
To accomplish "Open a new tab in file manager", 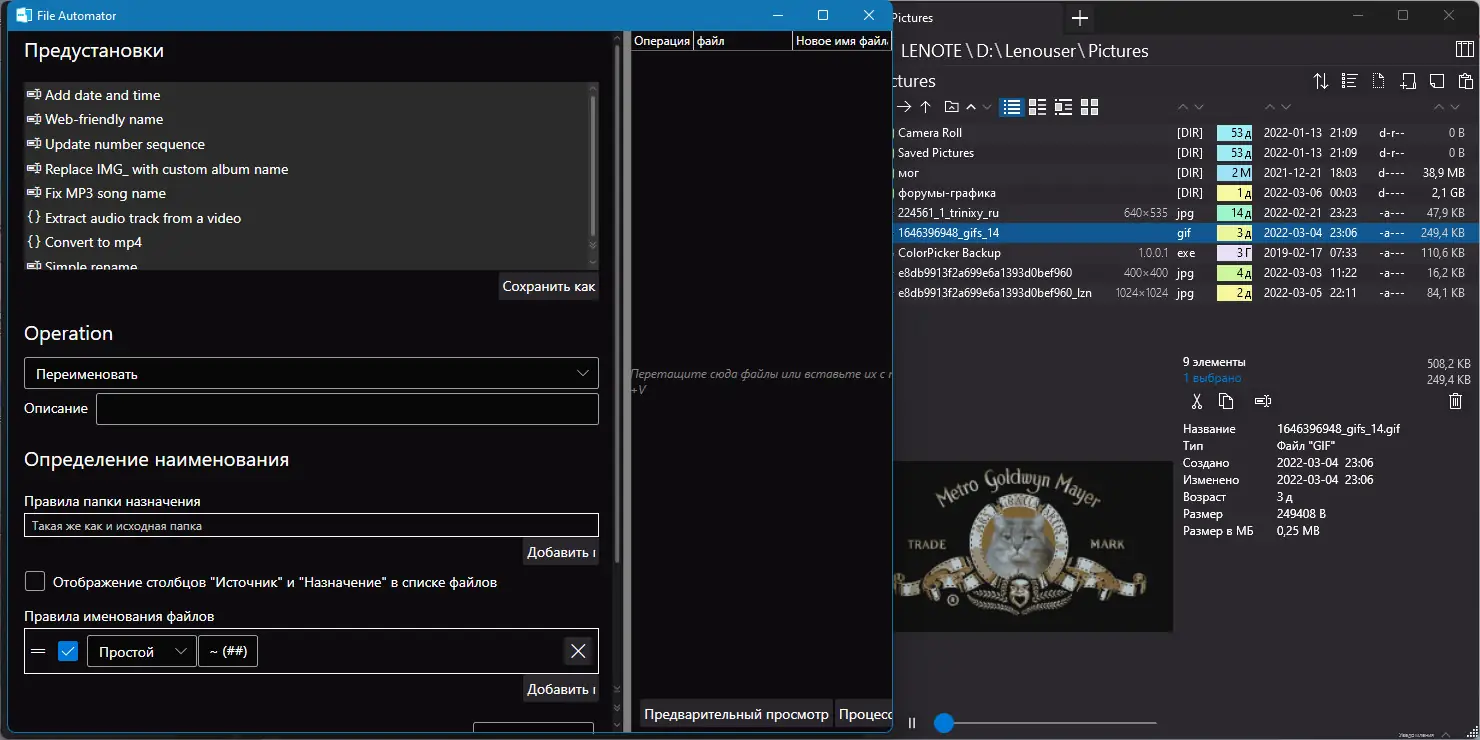I will tap(1080, 17).
